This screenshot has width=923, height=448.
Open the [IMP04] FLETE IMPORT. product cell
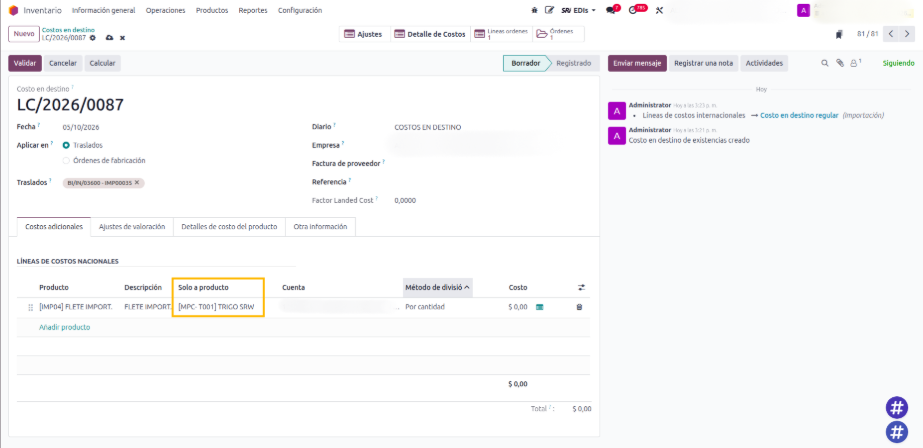click(x=75, y=307)
